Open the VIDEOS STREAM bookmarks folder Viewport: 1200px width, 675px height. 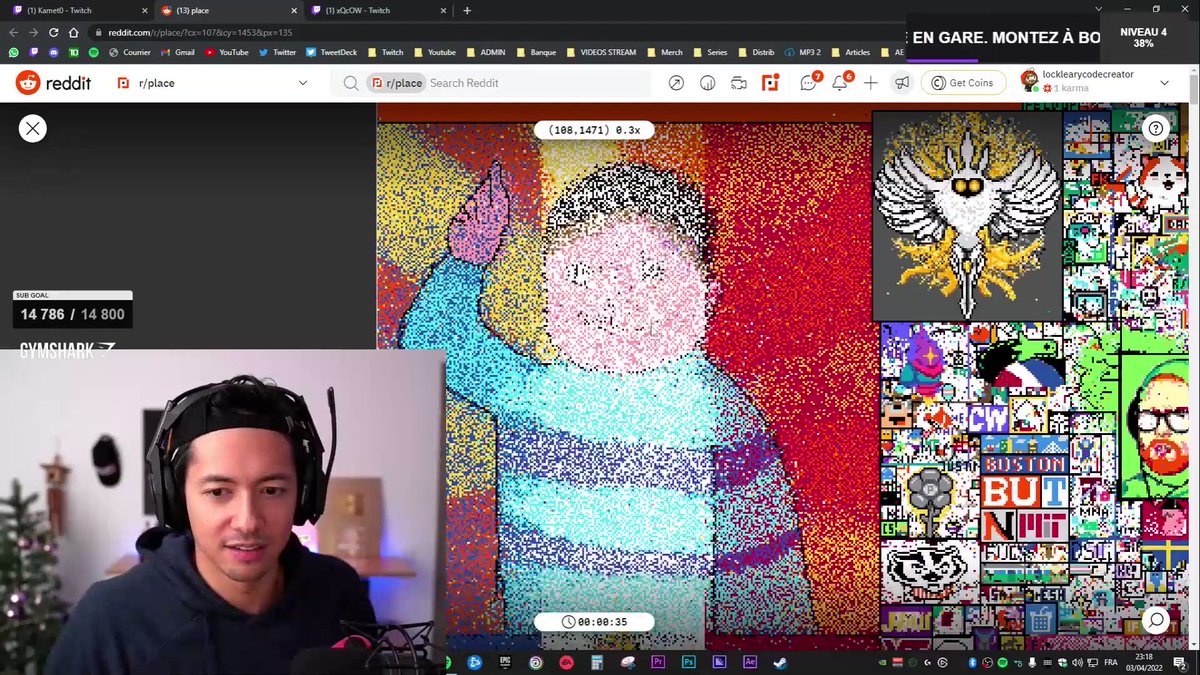click(603, 52)
